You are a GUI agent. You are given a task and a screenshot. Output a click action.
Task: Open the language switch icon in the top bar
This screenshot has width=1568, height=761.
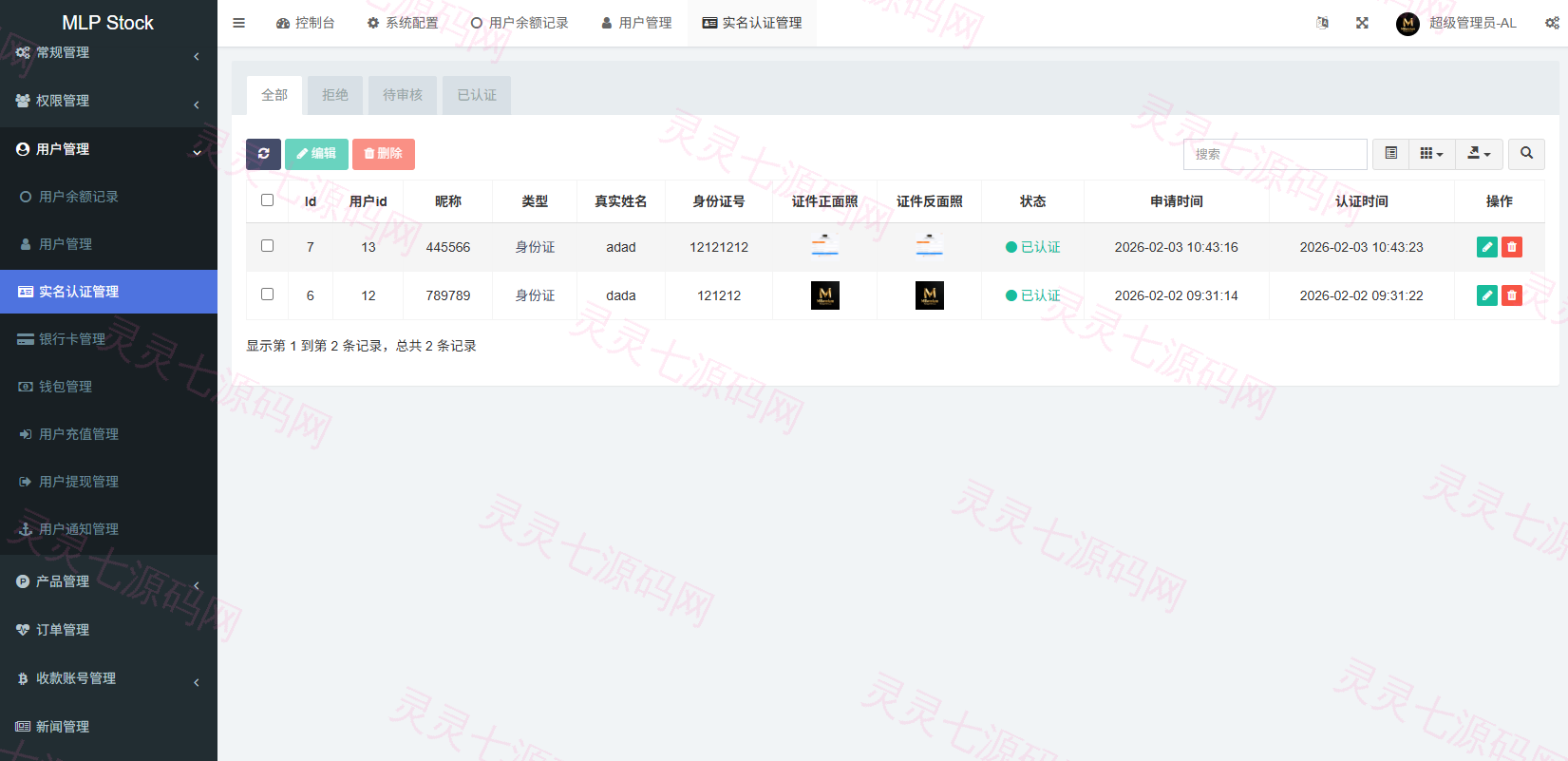[x=1322, y=23]
